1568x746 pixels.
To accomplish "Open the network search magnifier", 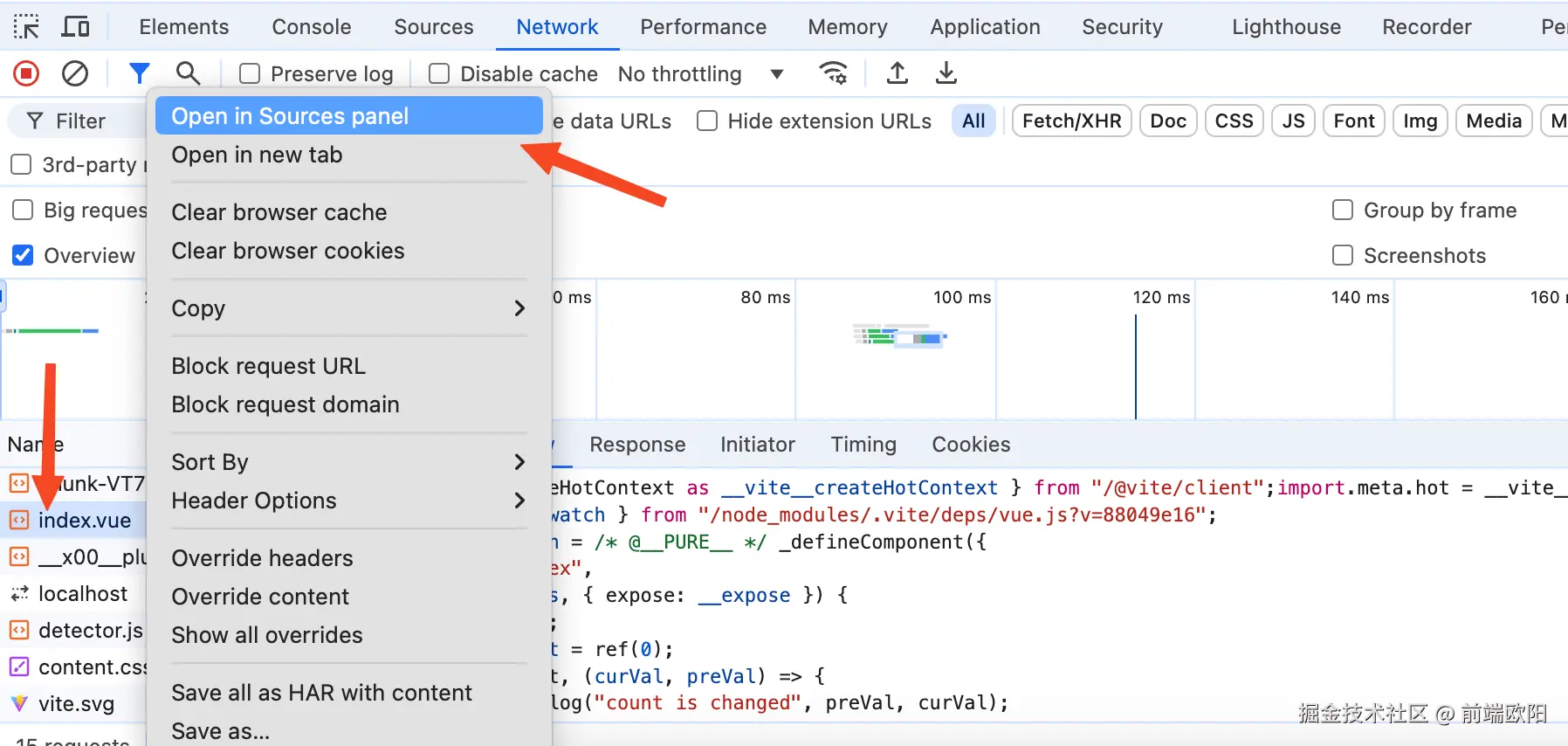I will [188, 73].
